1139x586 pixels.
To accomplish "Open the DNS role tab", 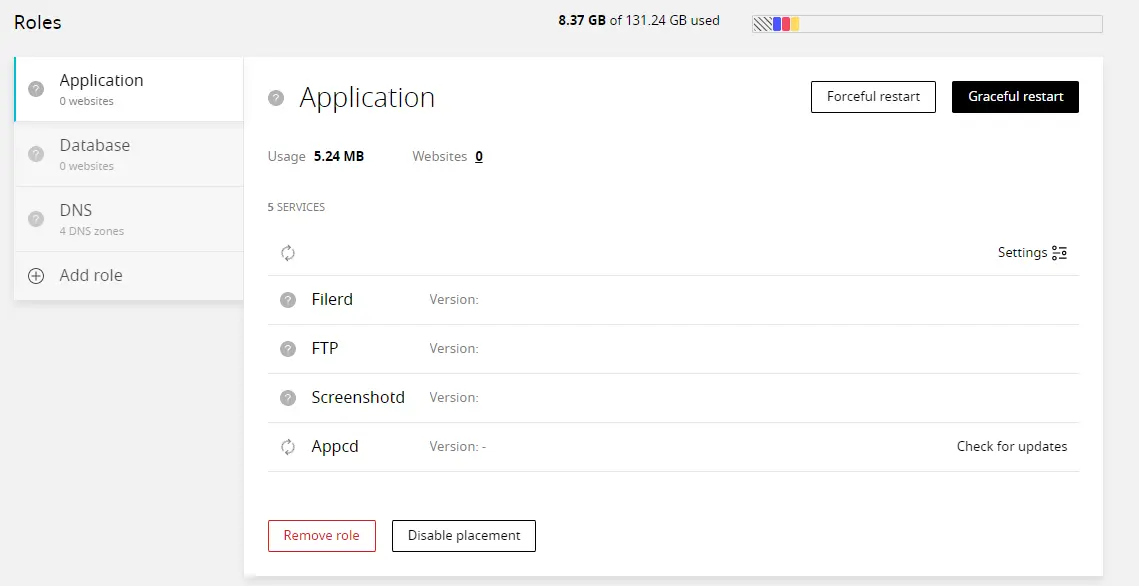I will pos(129,219).
